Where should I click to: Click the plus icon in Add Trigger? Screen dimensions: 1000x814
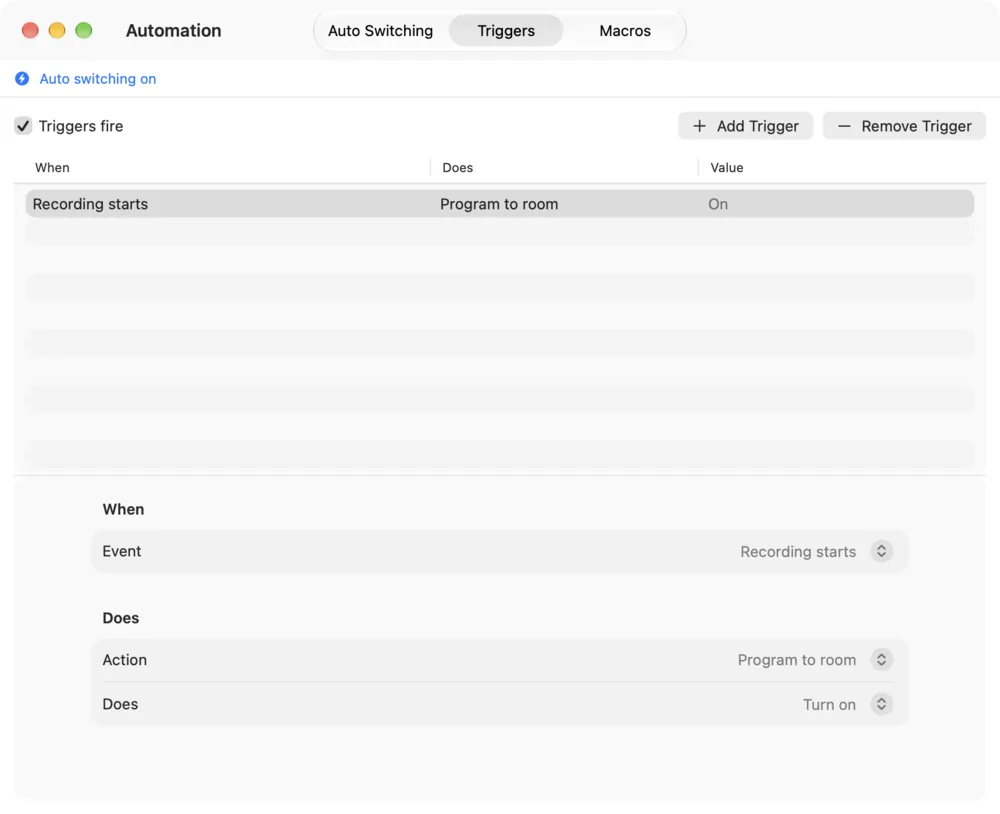click(x=700, y=126)
